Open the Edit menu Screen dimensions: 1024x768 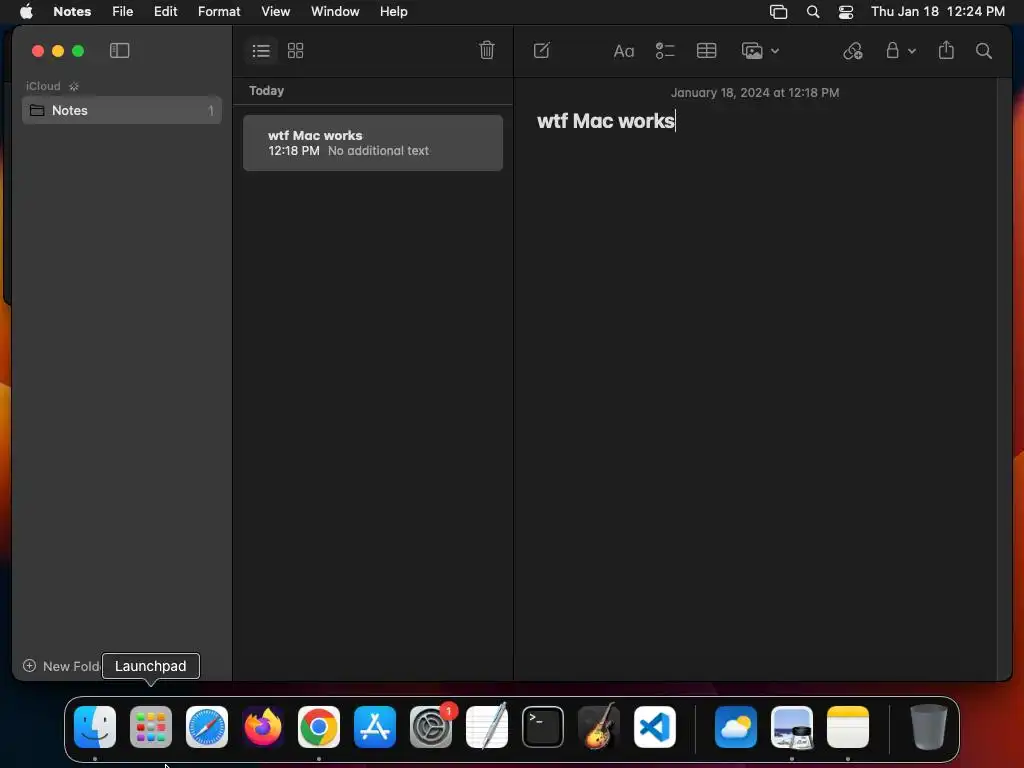click(165, 11)
